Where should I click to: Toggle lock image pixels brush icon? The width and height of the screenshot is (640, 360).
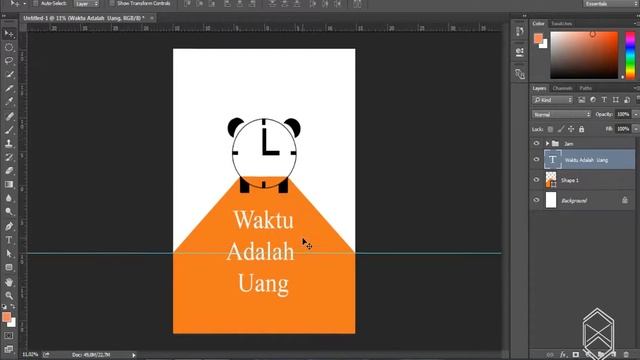(561, 129)
